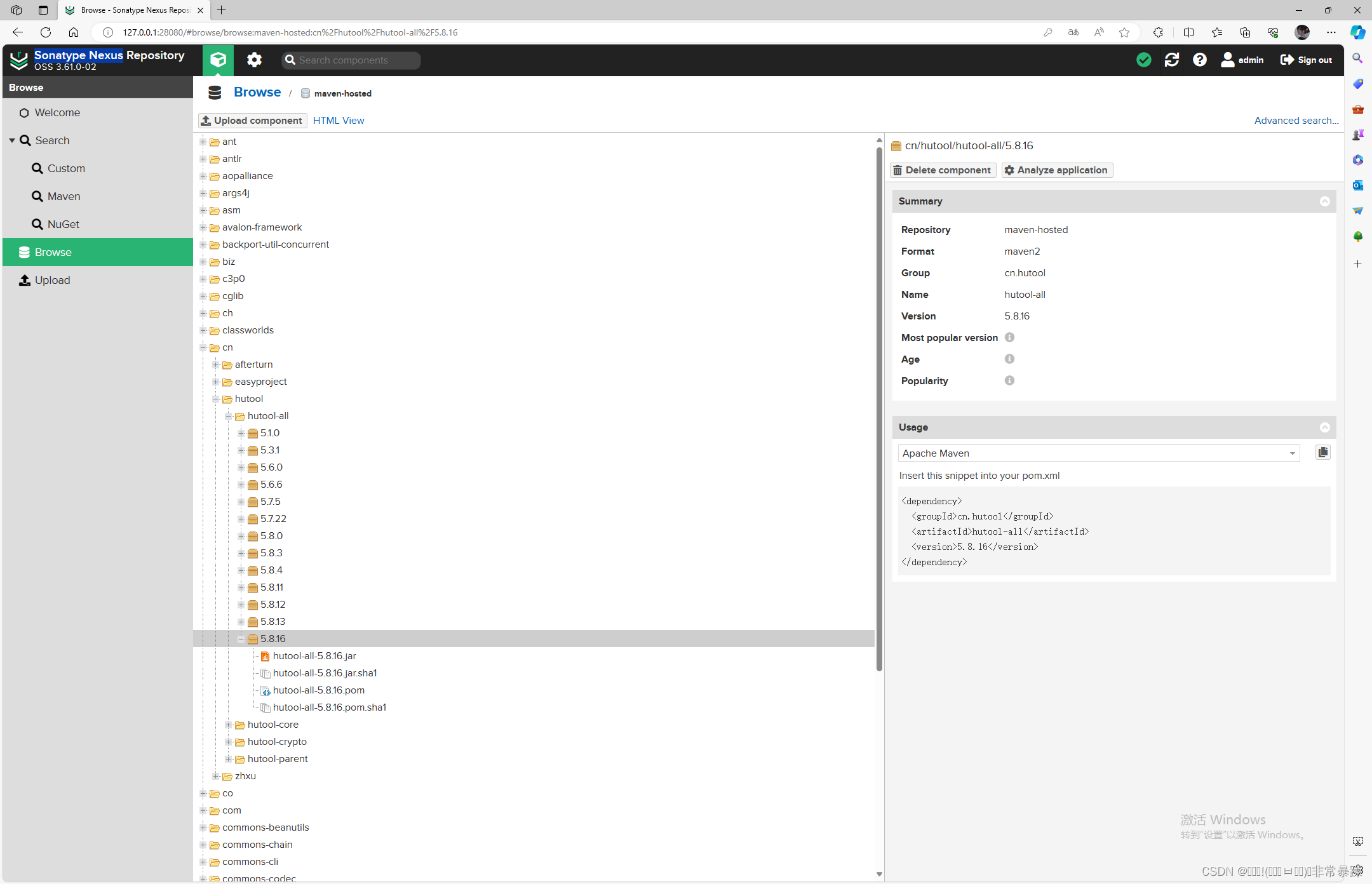Collapse the hutool-all folder node
Image resolution: width=1372 pixels, height=884 pixels.
click(229, 416)
